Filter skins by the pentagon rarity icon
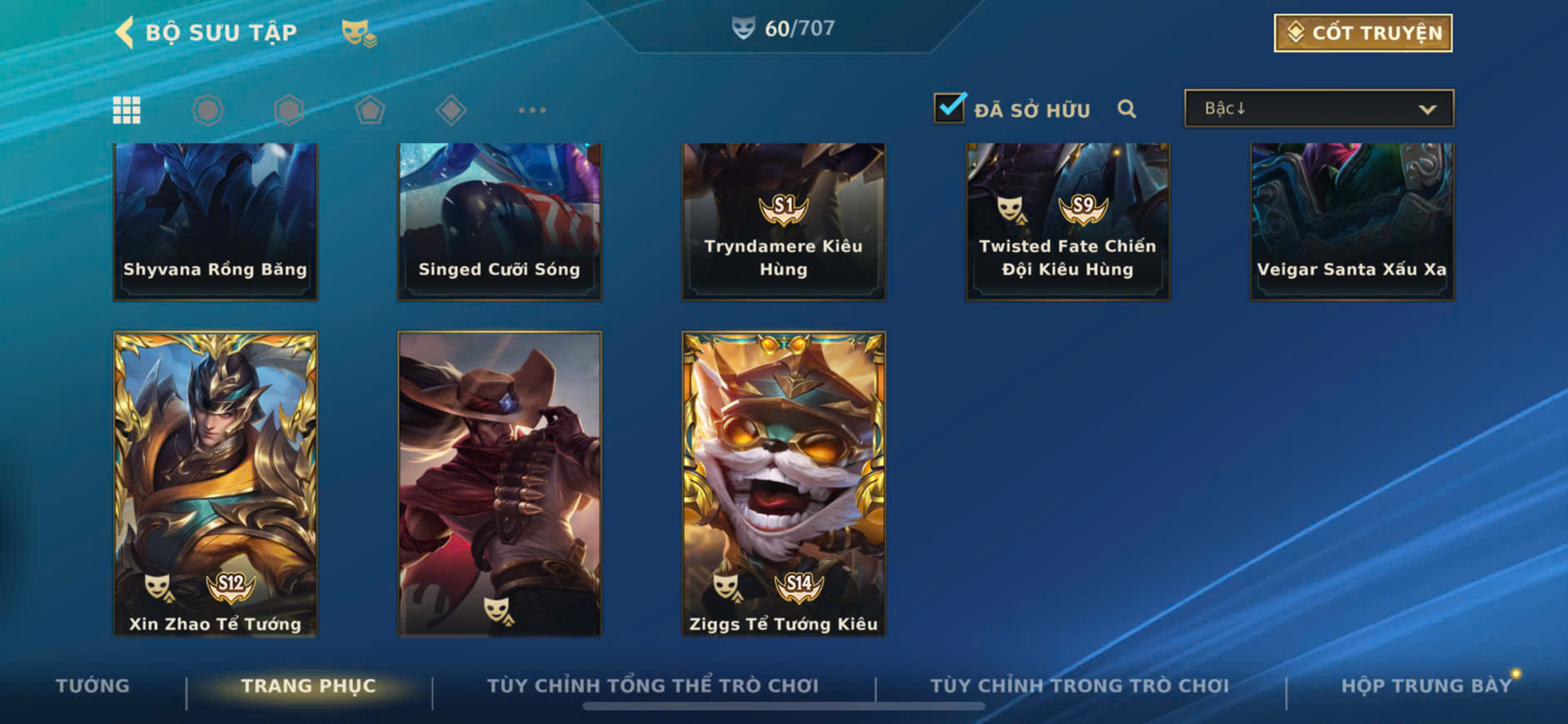 point(370,110)
